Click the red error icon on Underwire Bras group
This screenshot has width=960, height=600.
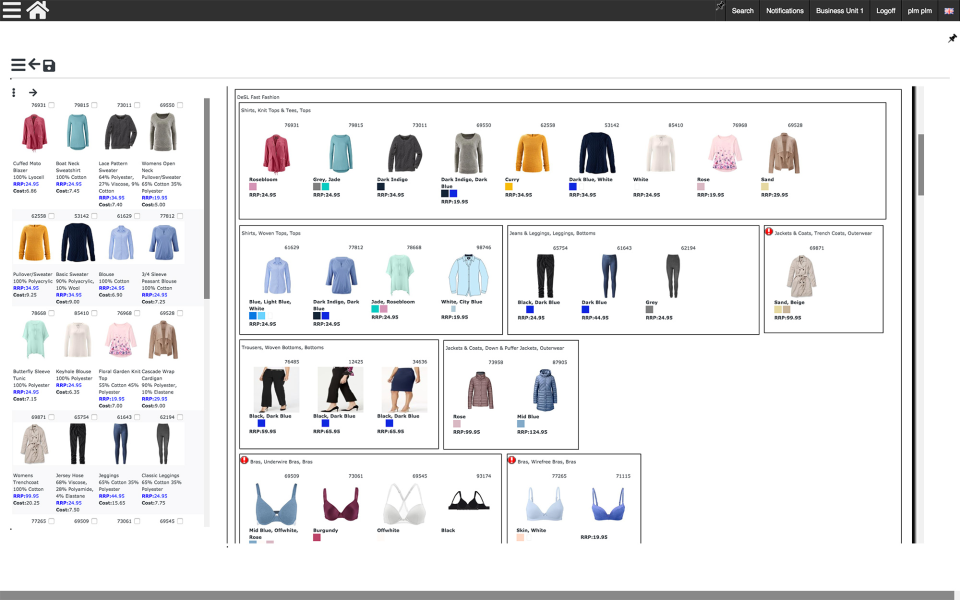pos(244,460)
